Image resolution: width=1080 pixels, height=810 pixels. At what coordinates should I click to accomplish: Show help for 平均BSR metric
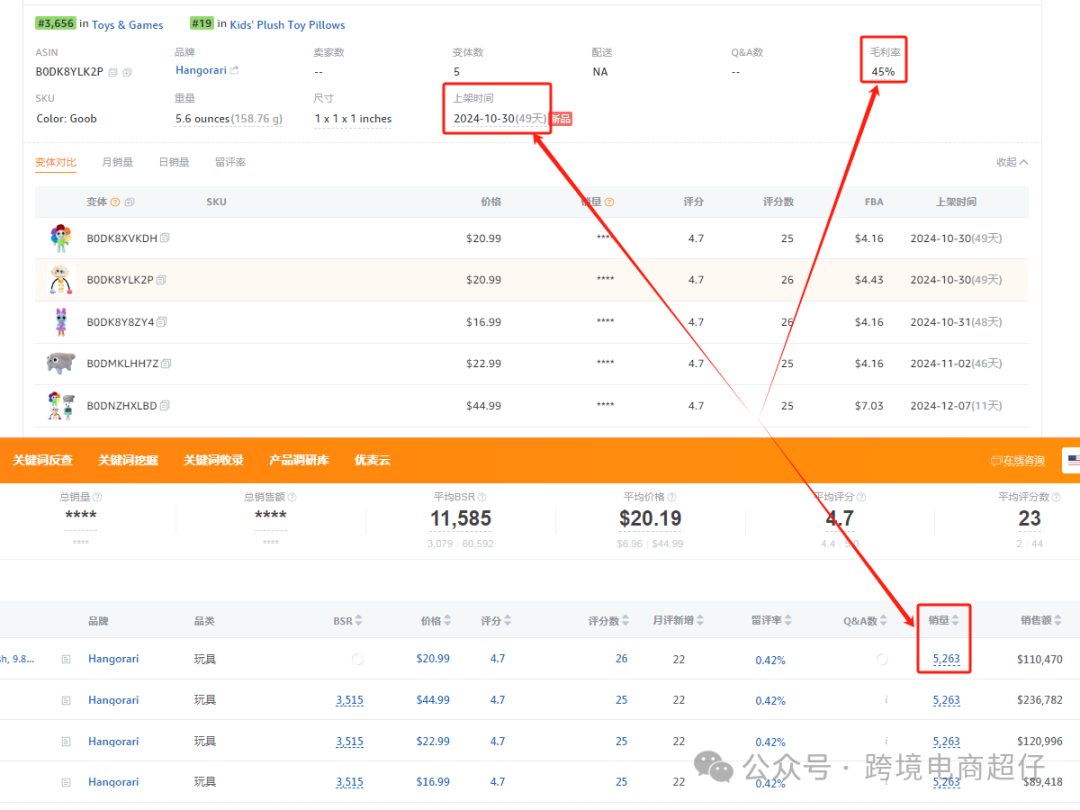482,497
